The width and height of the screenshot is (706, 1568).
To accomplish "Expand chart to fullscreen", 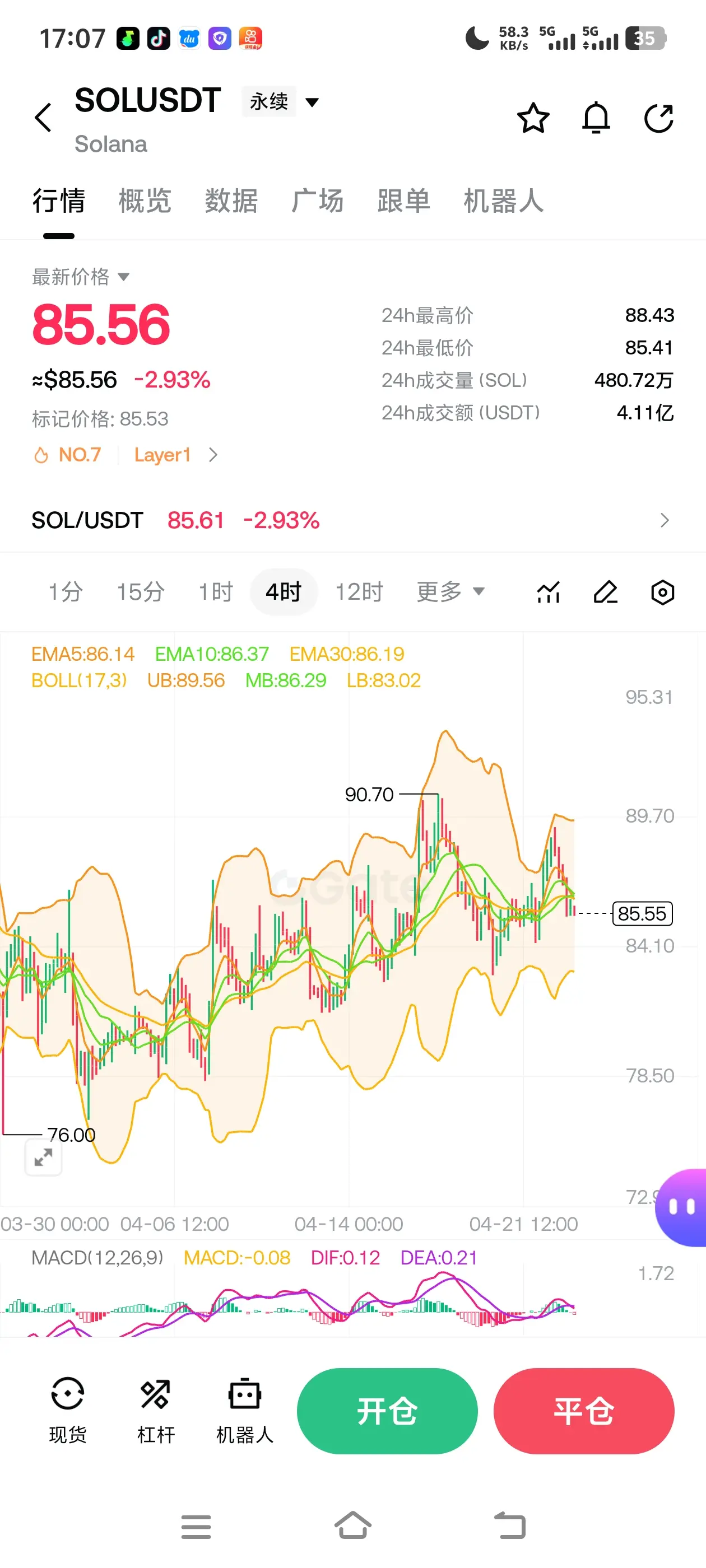I will tap(43, 1157).
